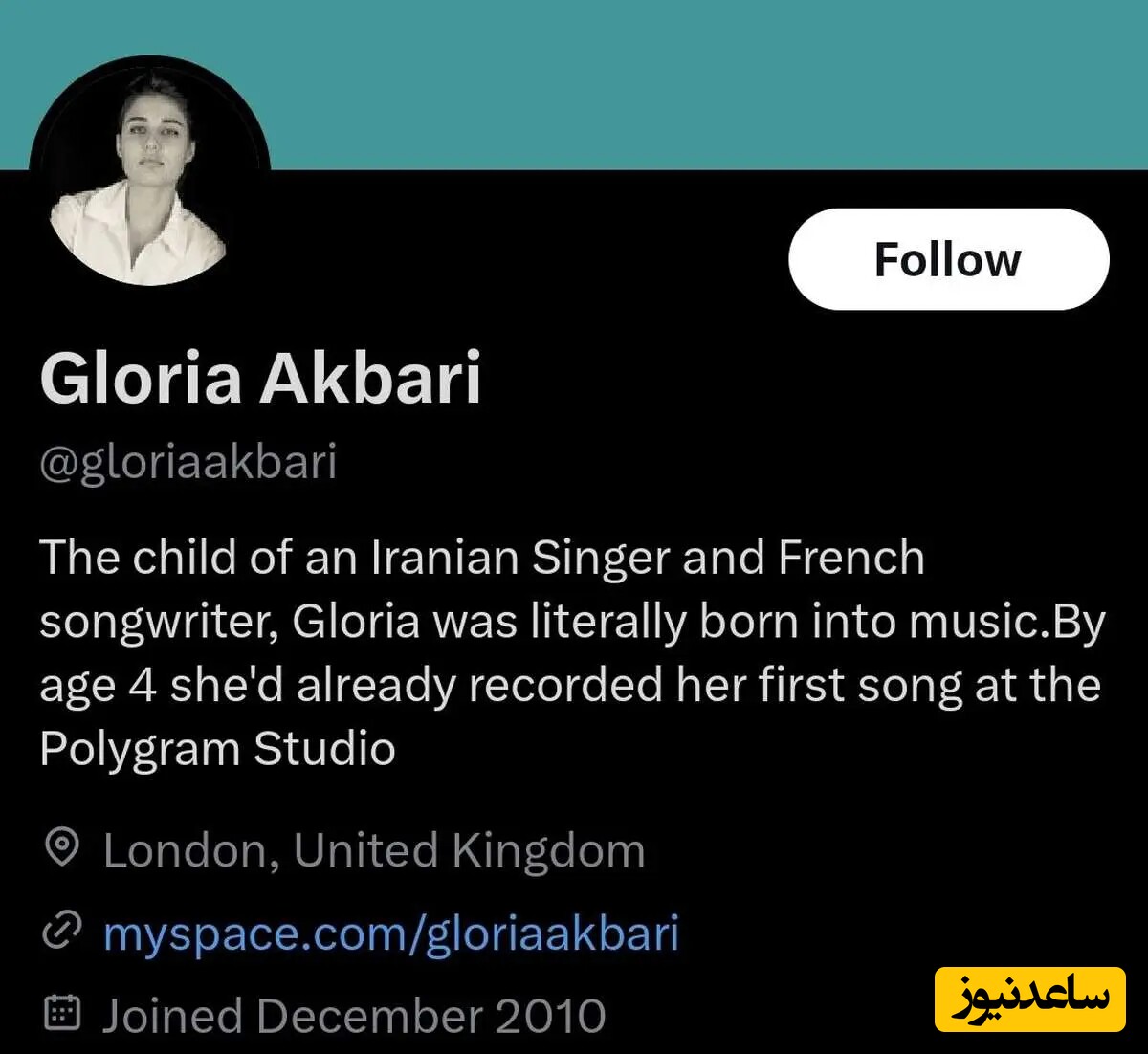This screenshot has height=1054, width=1148.
Task: Click the @gloriaakbari handle
Action: click(x=188, y=462)
